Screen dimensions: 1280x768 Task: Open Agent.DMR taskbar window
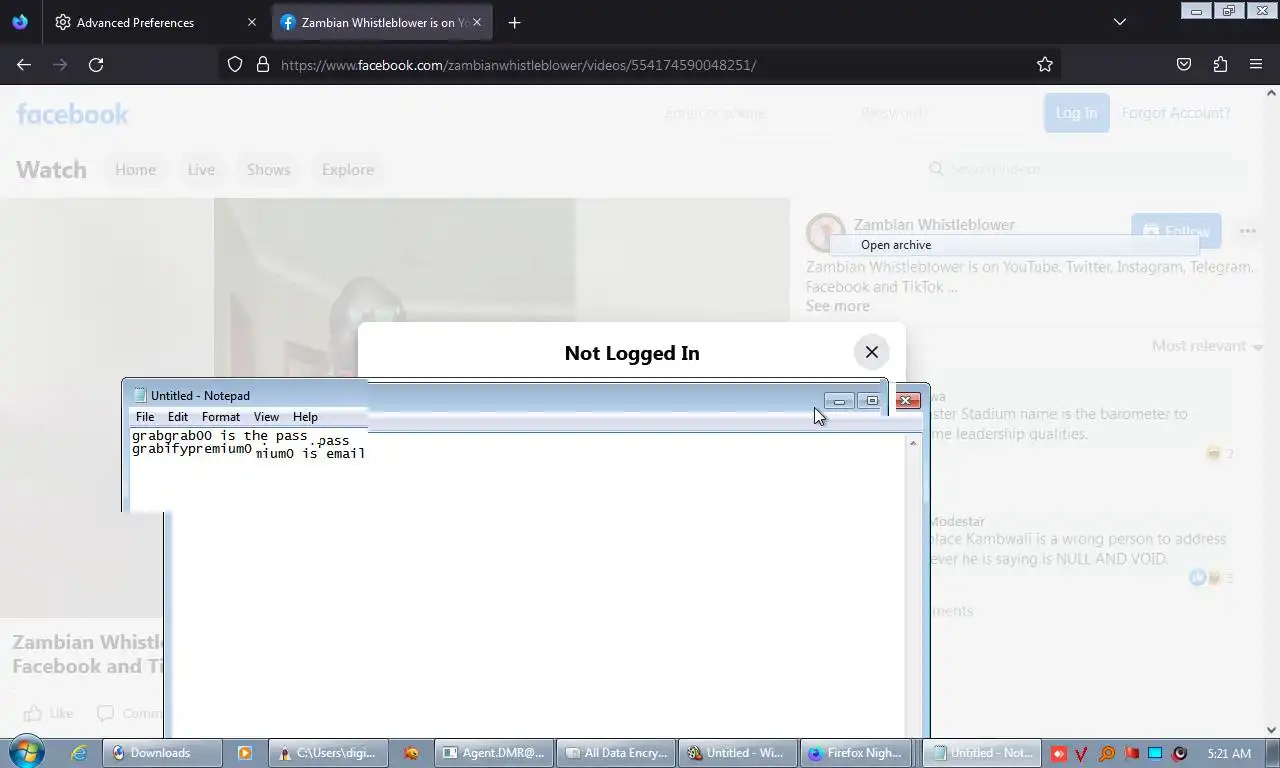[x=494, y=753]
